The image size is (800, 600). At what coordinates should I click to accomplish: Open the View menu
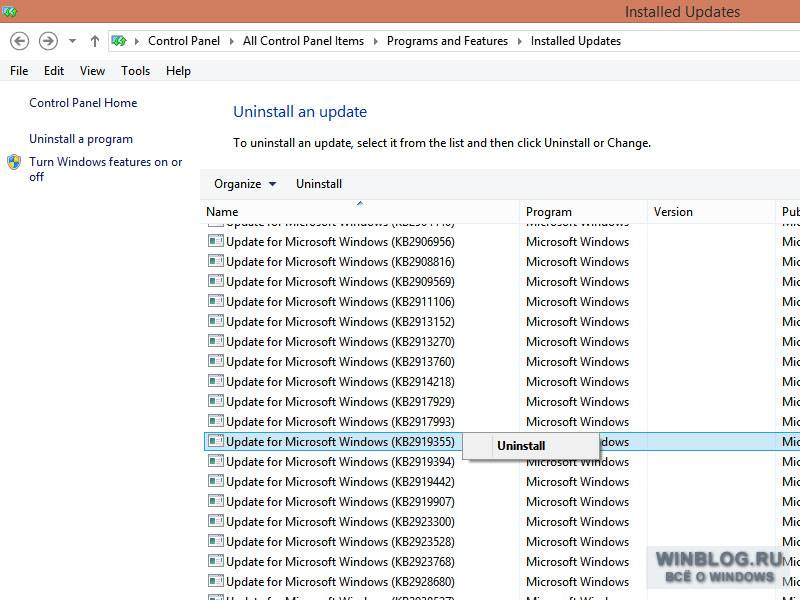(92, 71)
